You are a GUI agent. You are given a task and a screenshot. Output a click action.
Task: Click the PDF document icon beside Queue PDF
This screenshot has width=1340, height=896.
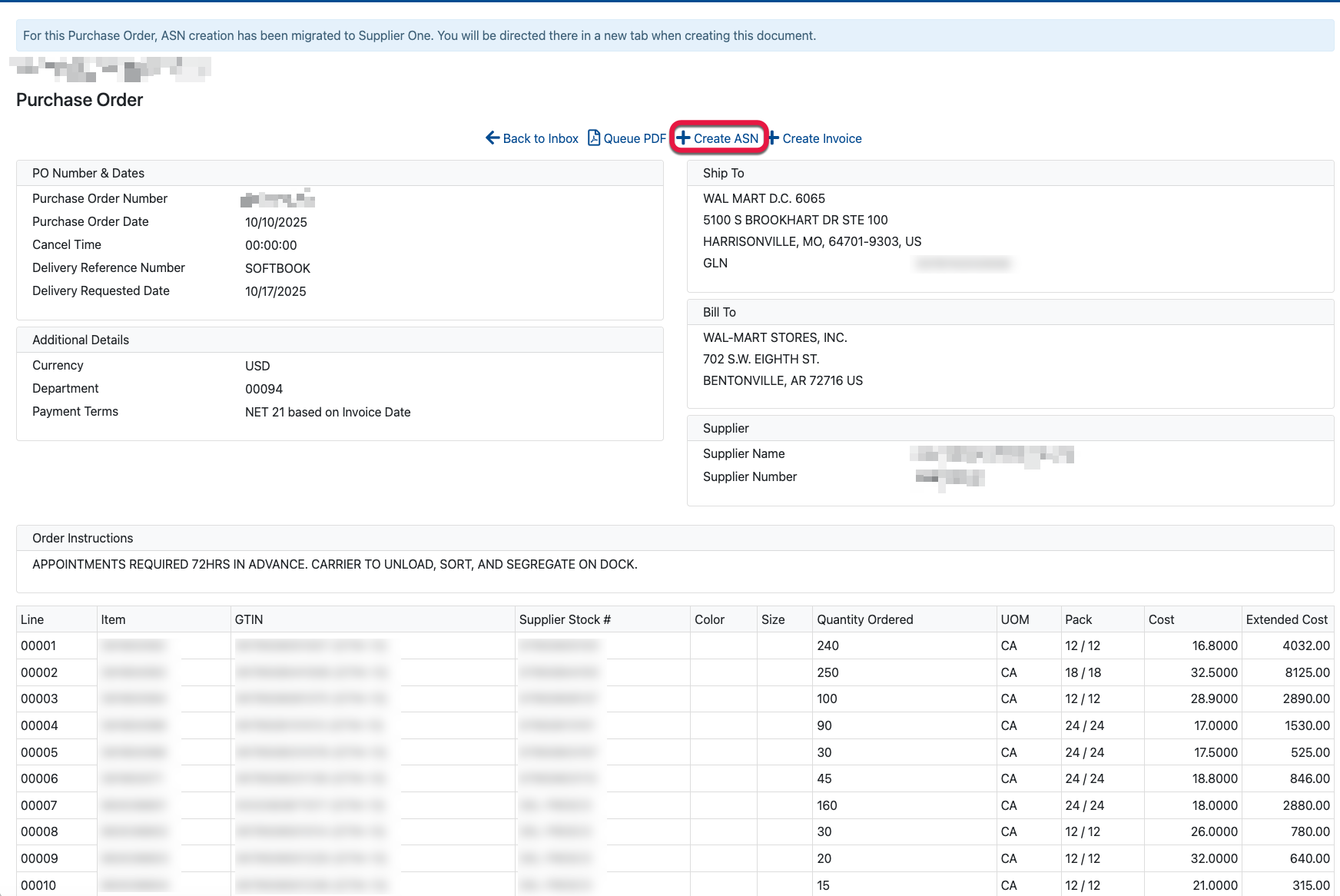point(594,138)
